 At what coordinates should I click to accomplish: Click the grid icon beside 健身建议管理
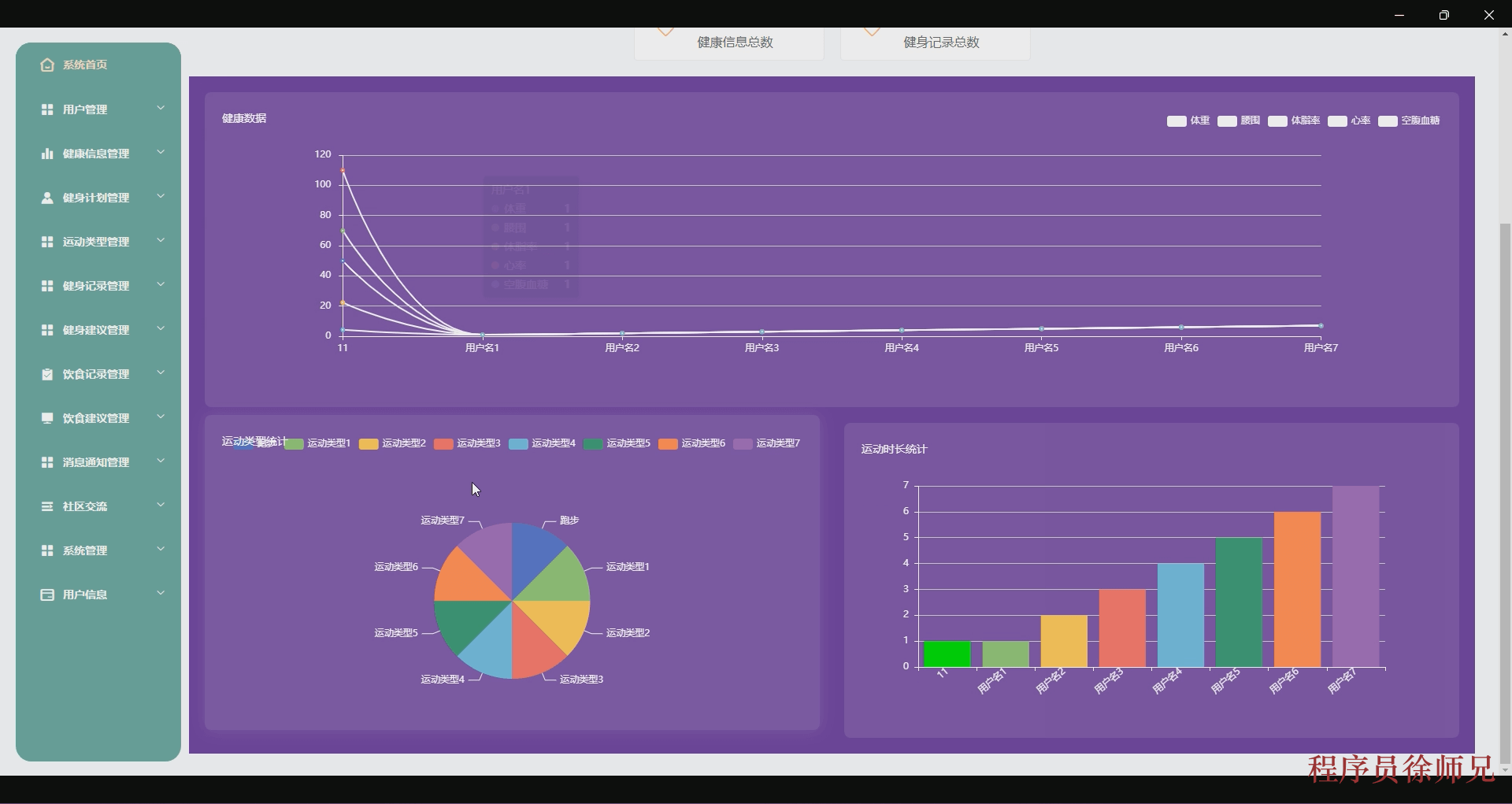[47, 330]
